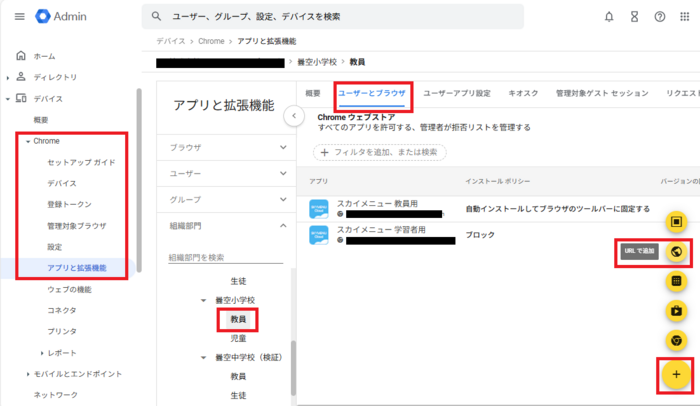Image resolution: width=700 pixels, height=406 pixels.
Task: Collapse the 組織部門 section
Action: tap(282, 226)
